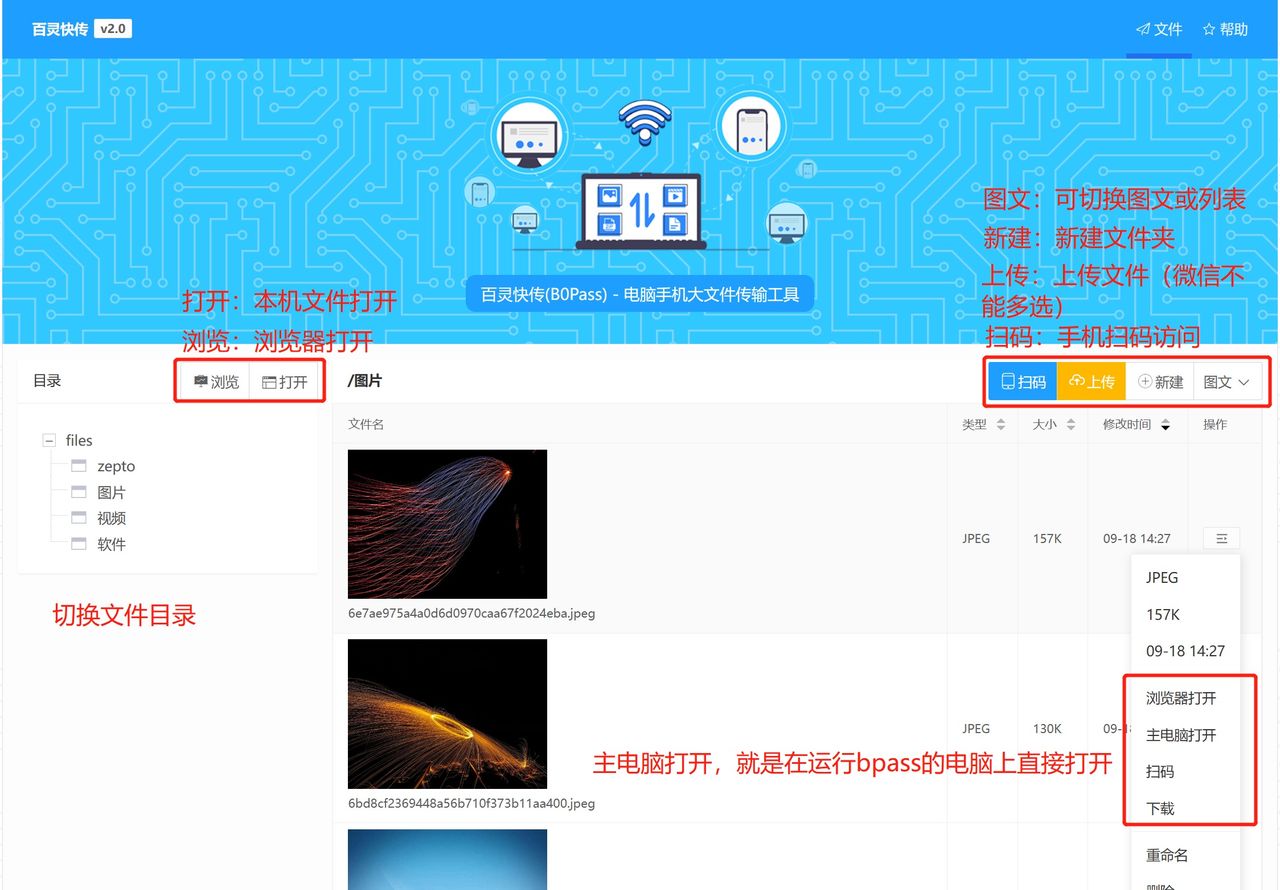This screenshot has height=890, width=1280.
Task: Click the 130K size cell
Action: point(1047,729)
